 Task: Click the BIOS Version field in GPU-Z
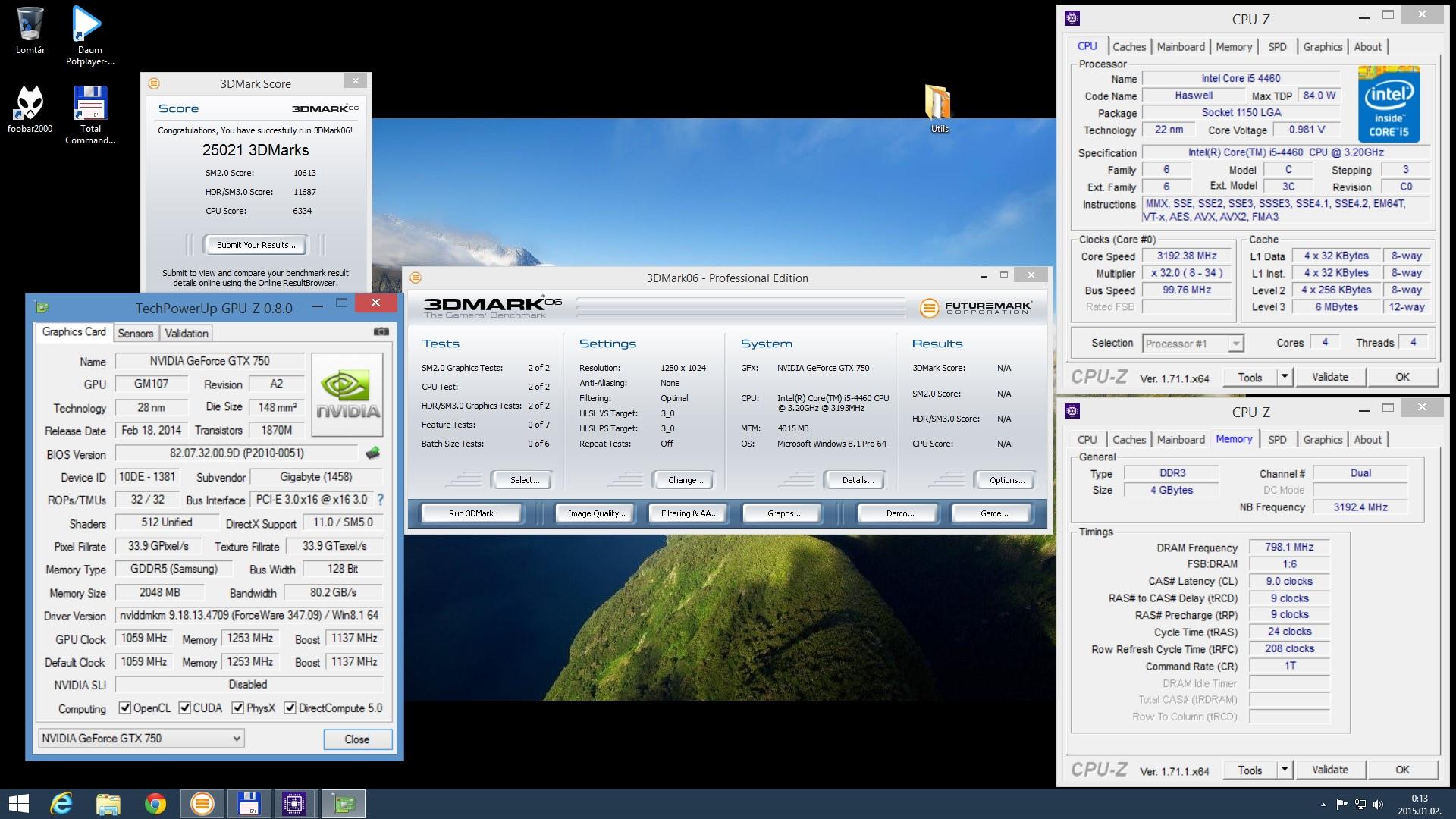point(237,453)
